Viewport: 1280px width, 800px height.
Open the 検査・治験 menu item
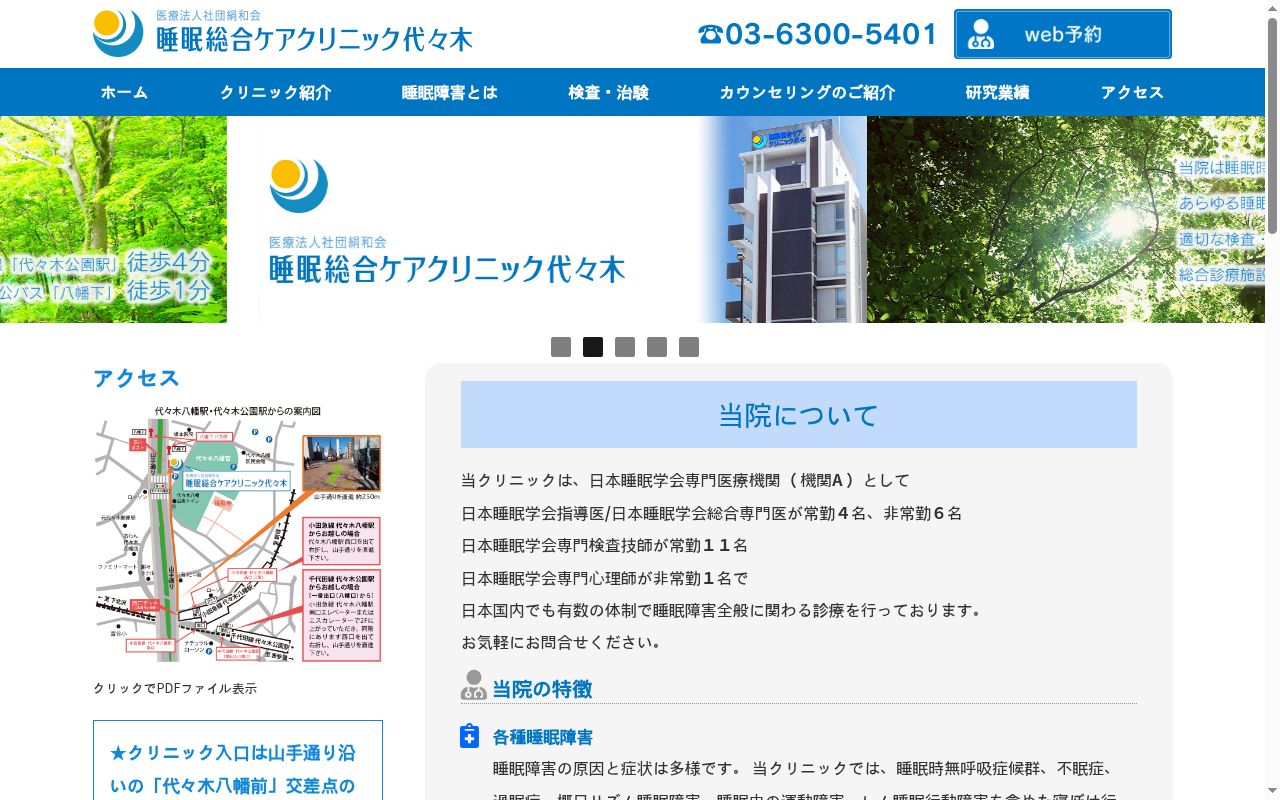tap(609, 92)
